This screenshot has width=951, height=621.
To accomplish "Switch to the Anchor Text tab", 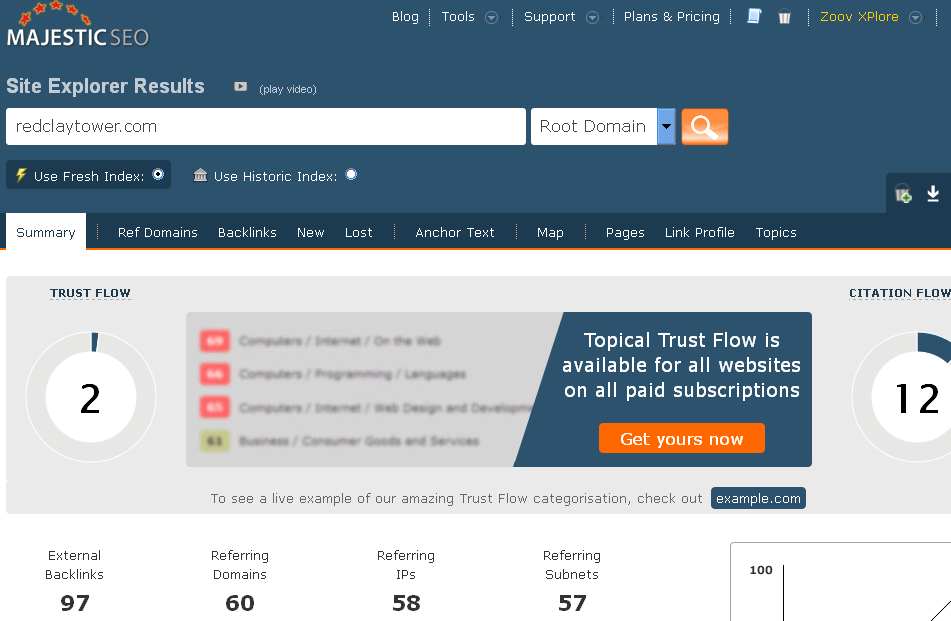I will pyautogui.click(x=455, y=233).
